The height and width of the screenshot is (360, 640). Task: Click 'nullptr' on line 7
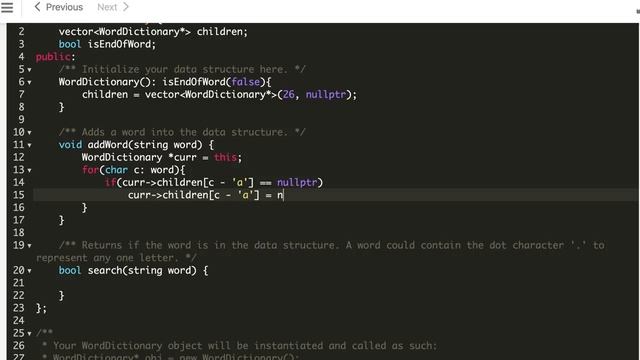pyautogui.click(x=326, y=94)
